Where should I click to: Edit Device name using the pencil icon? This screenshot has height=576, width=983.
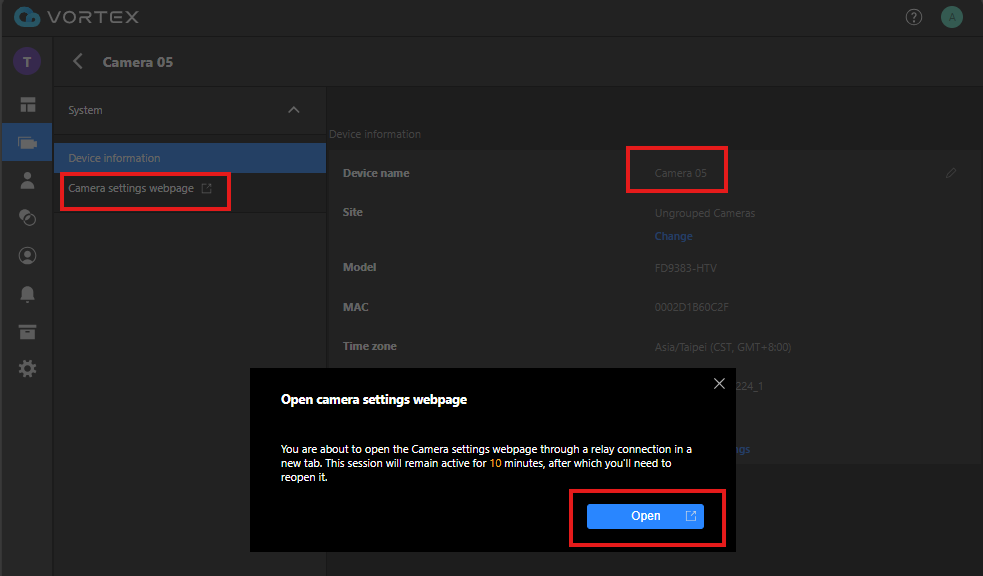click(950, 173)
